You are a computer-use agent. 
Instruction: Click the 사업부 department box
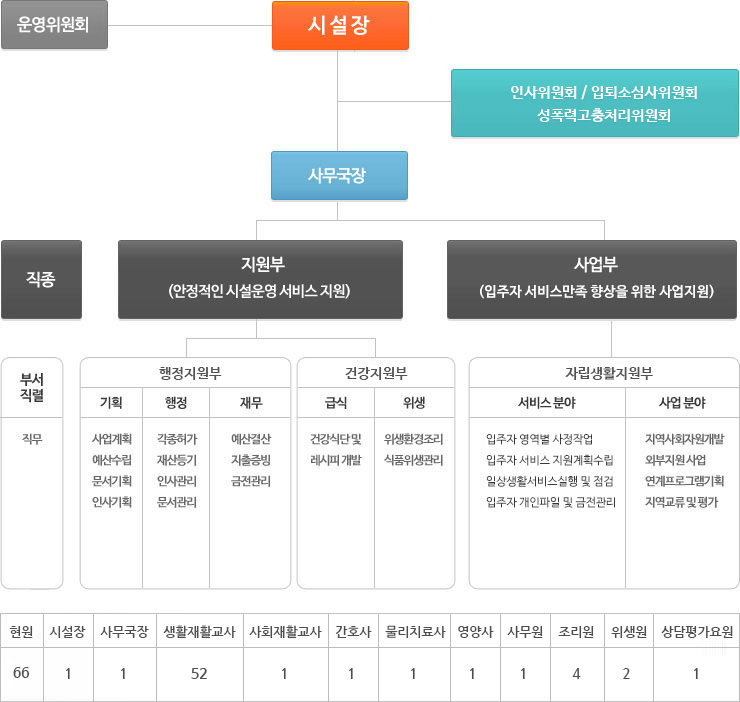click(x=595, y=279)
